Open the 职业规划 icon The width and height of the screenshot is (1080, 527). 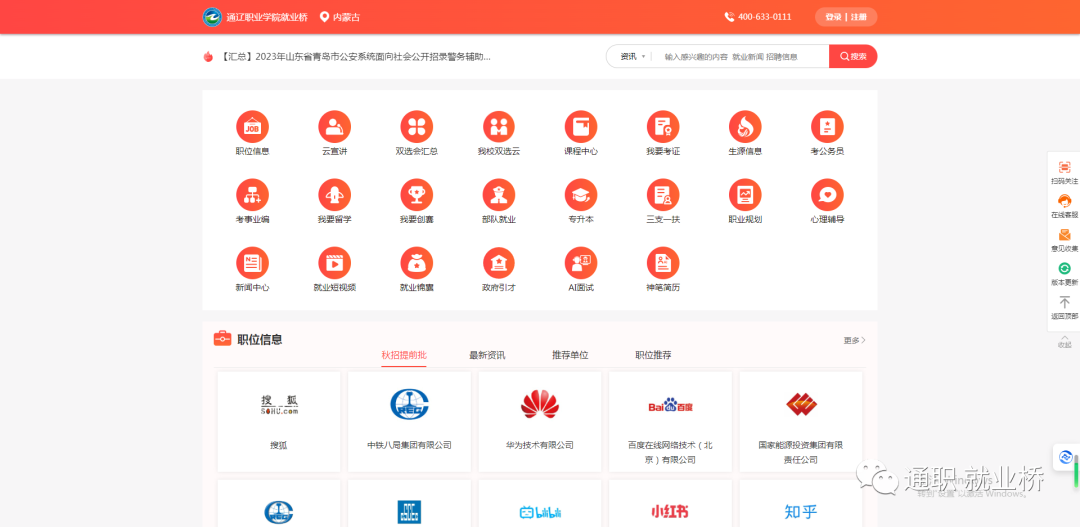point(745,195)
